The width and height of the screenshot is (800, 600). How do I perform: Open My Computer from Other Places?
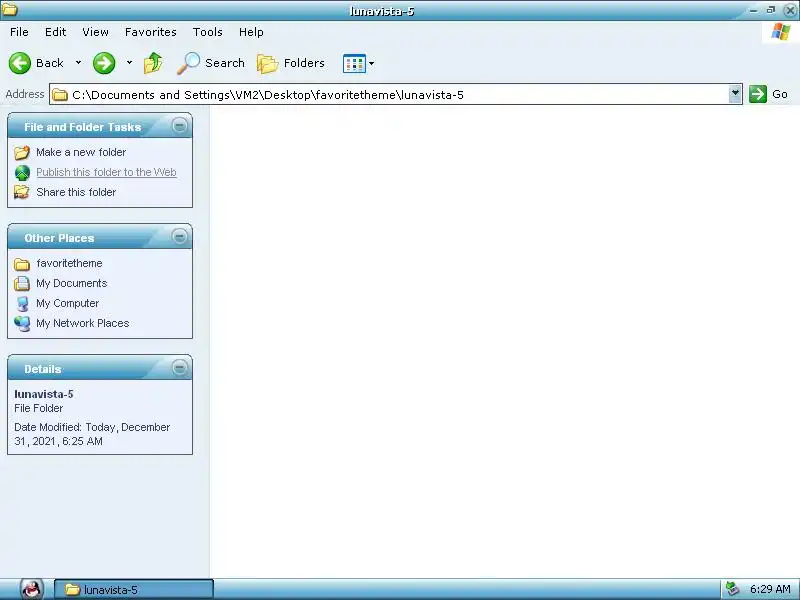[x=67, y=303]
